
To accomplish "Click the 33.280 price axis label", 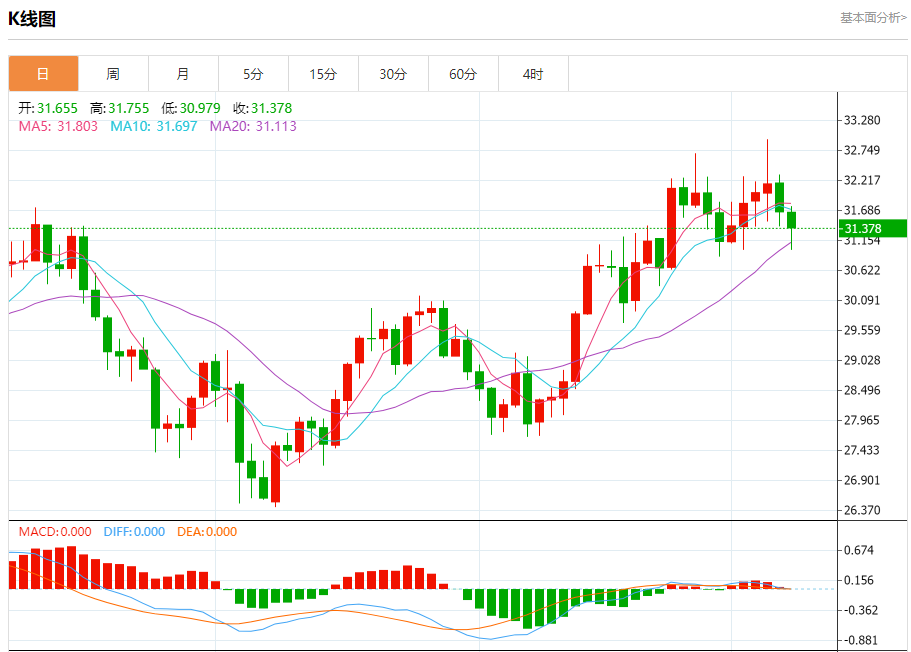I will click(862, 120).
